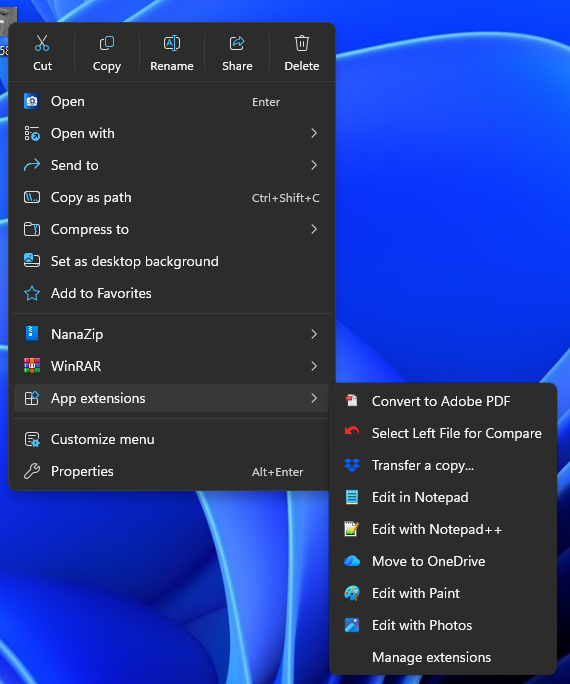Click the desktop background picture icon
The image size is (570, 684).
click(32, 261)
